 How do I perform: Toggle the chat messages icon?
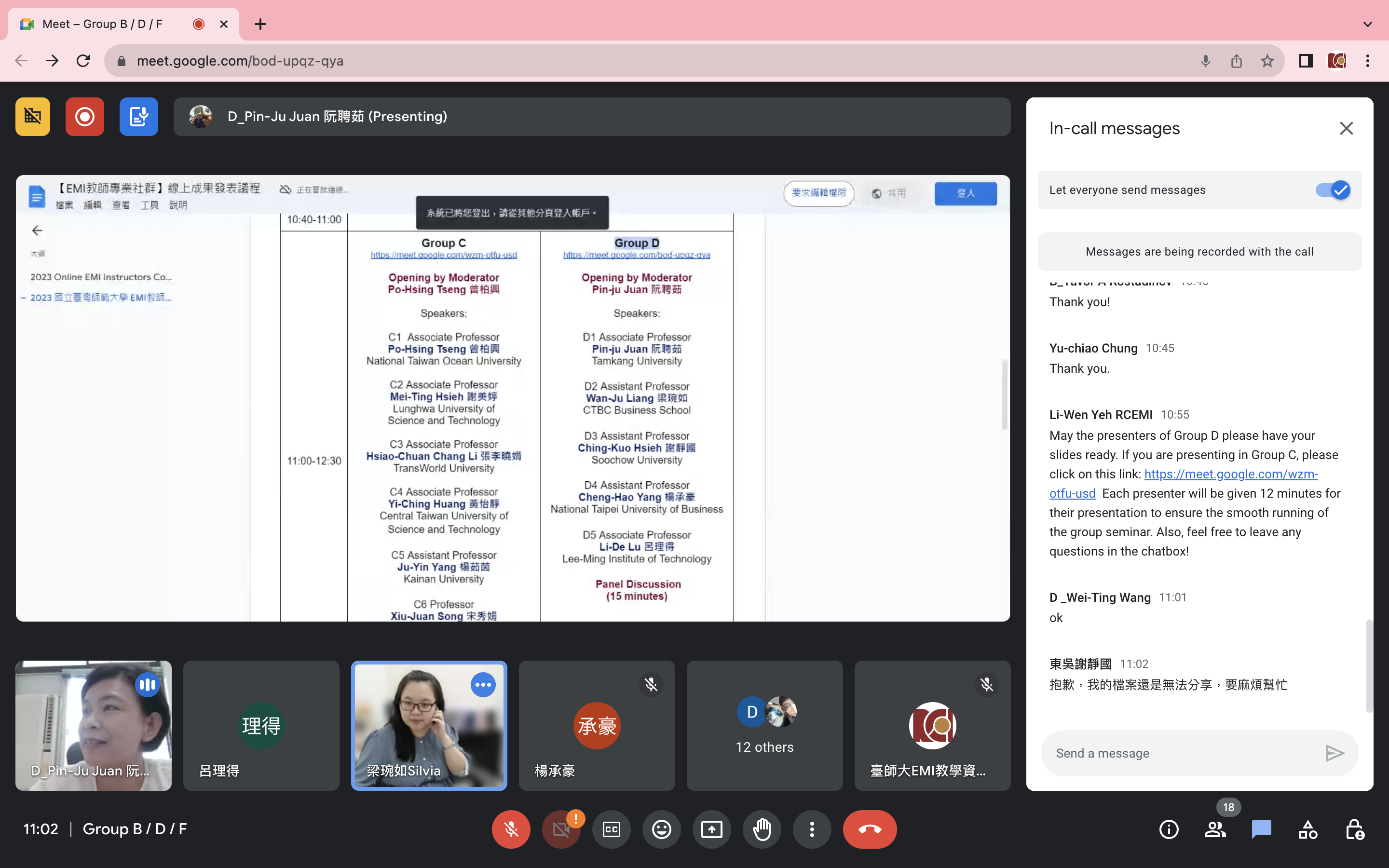tap(1262, 829)
